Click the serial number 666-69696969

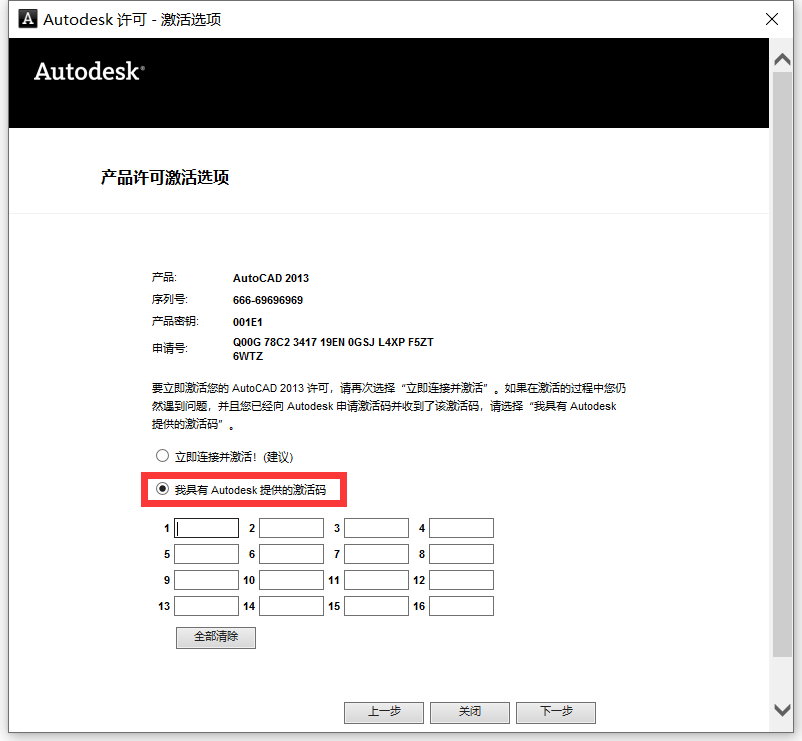(x=268, y=300)
